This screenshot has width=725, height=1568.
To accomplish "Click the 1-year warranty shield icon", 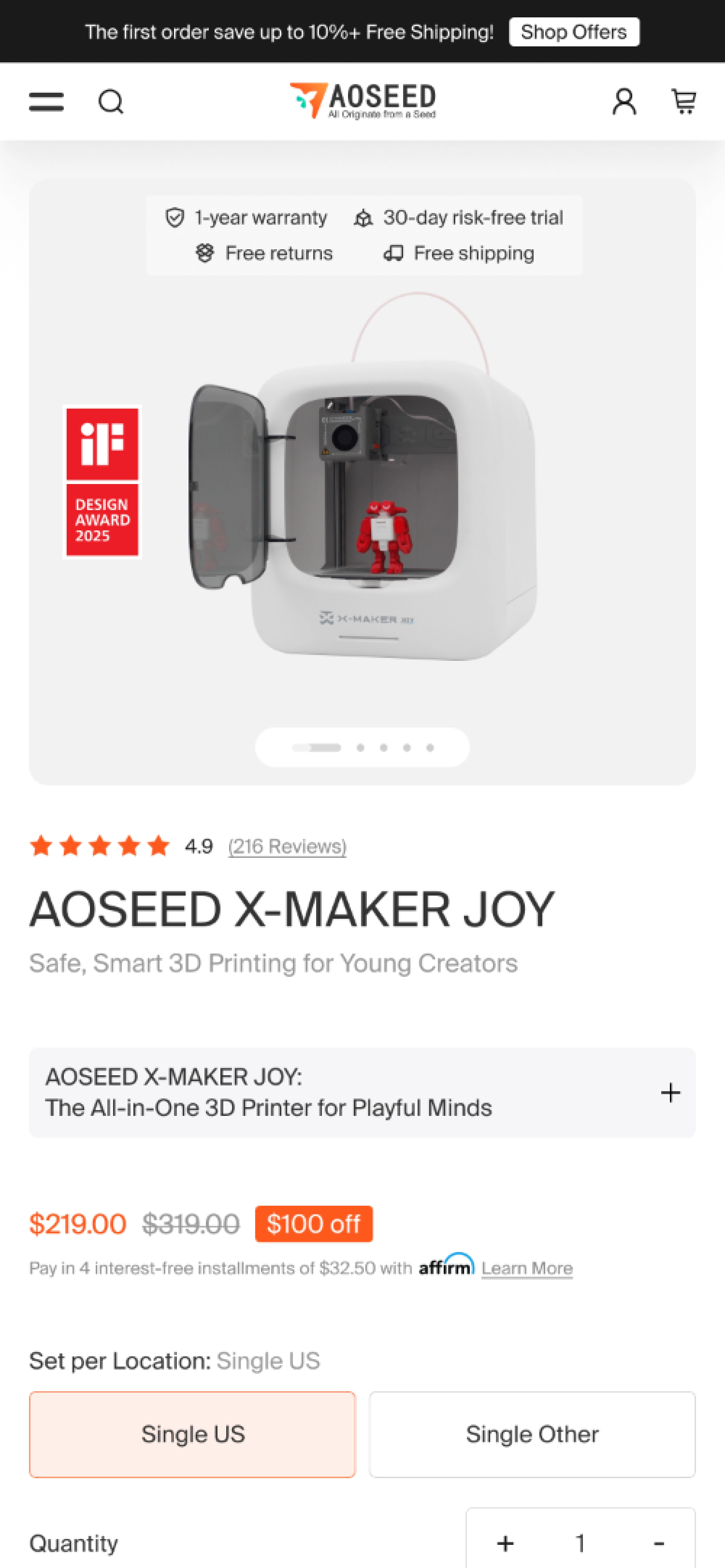I will point(175,217).
